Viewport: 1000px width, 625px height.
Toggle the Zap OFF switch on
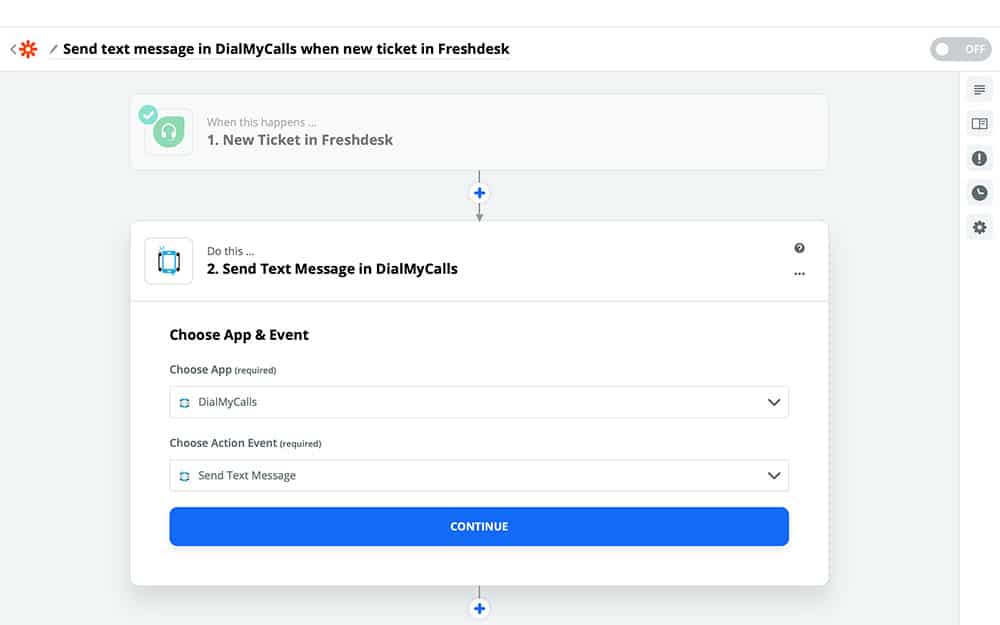(x=960, y=49)
